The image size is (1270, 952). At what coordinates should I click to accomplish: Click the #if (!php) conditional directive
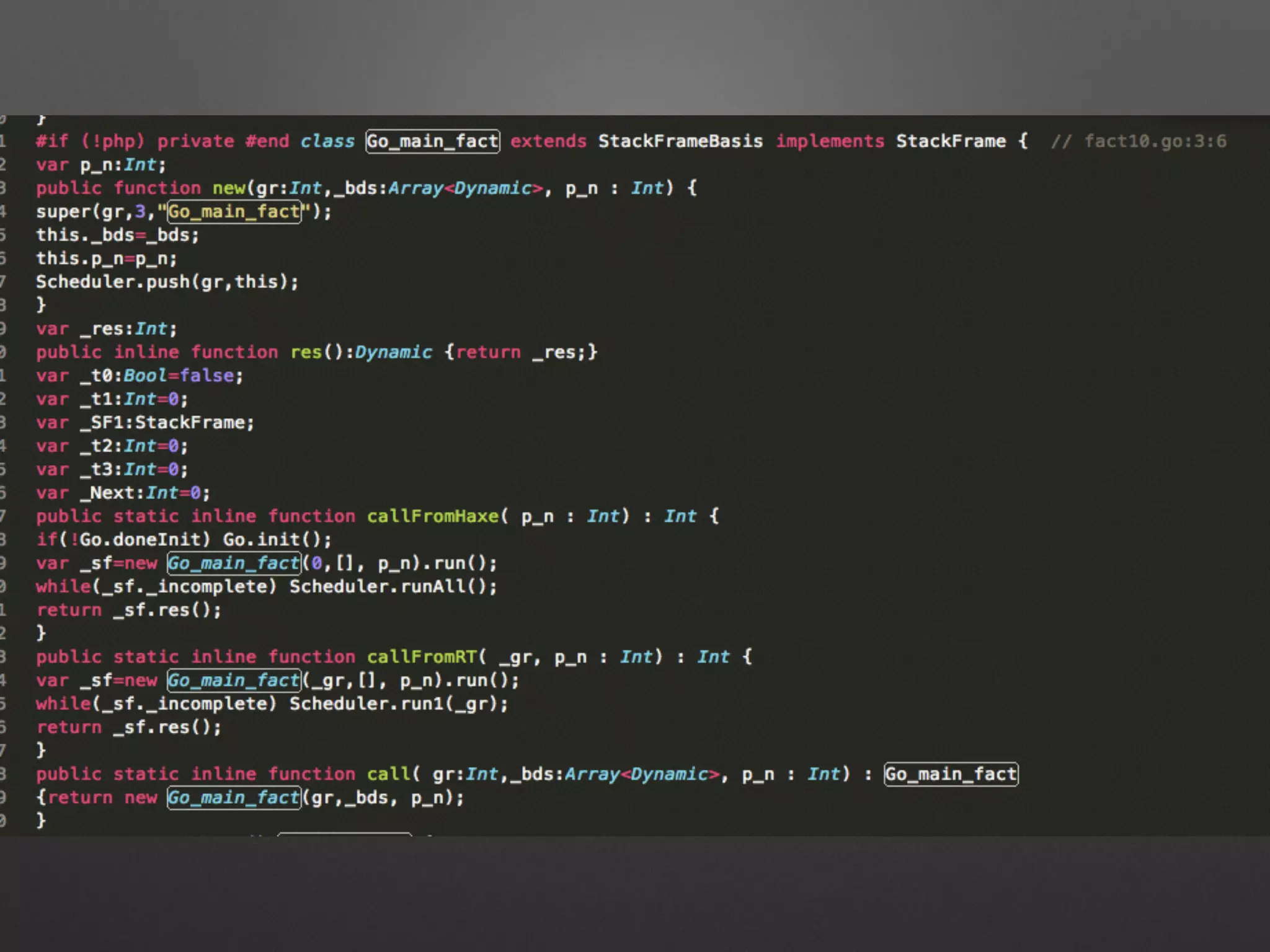click(89, 141)
